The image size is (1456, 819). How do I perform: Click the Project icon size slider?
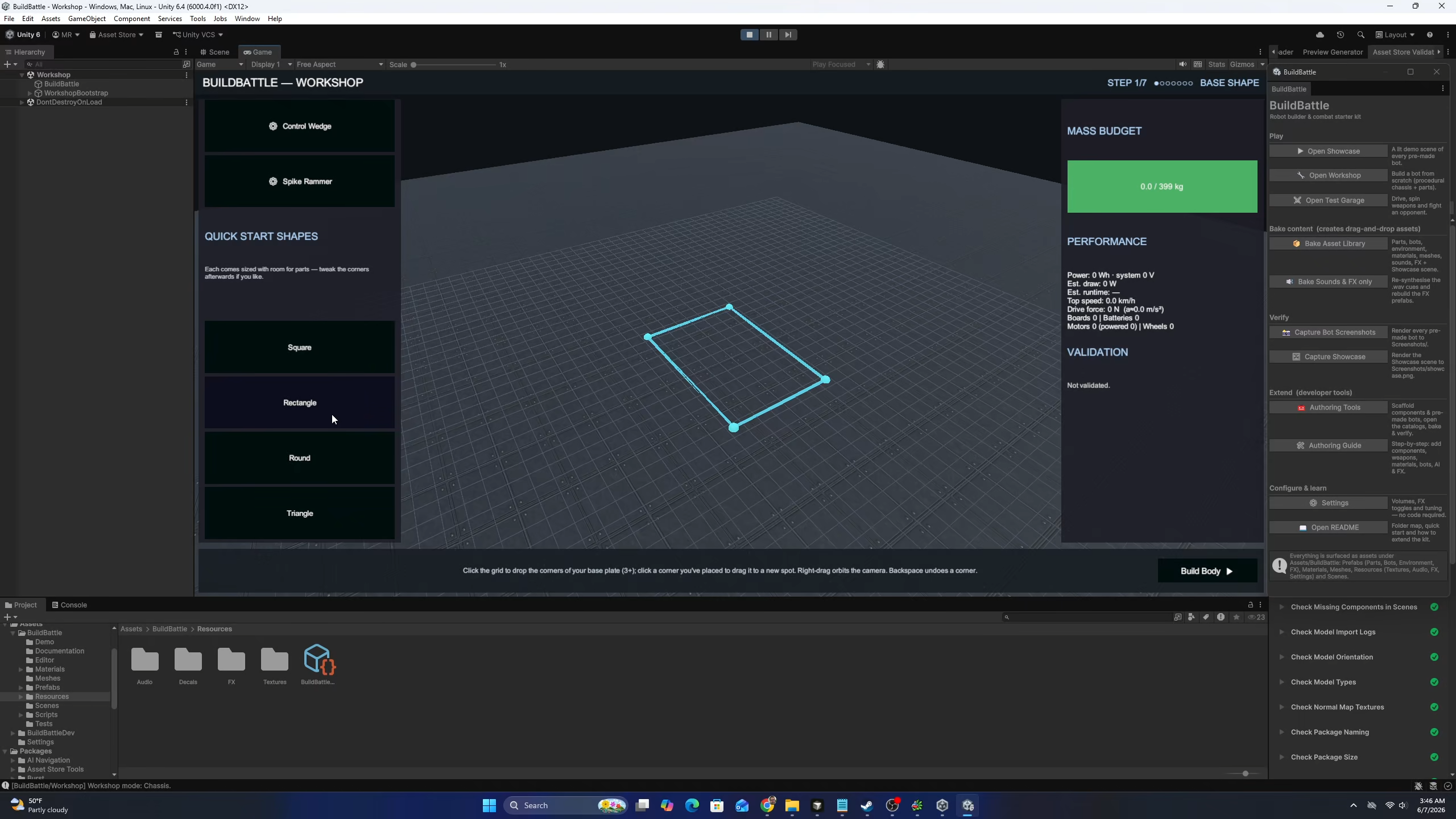click(x=1244, y=773)
